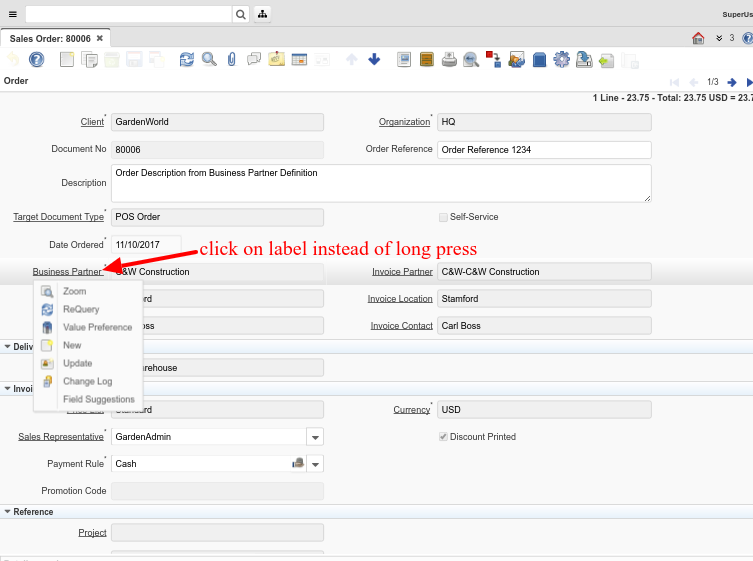Collapse the Reference section
The width and height of the screenshot is (753, 561).
coord(7,512)
